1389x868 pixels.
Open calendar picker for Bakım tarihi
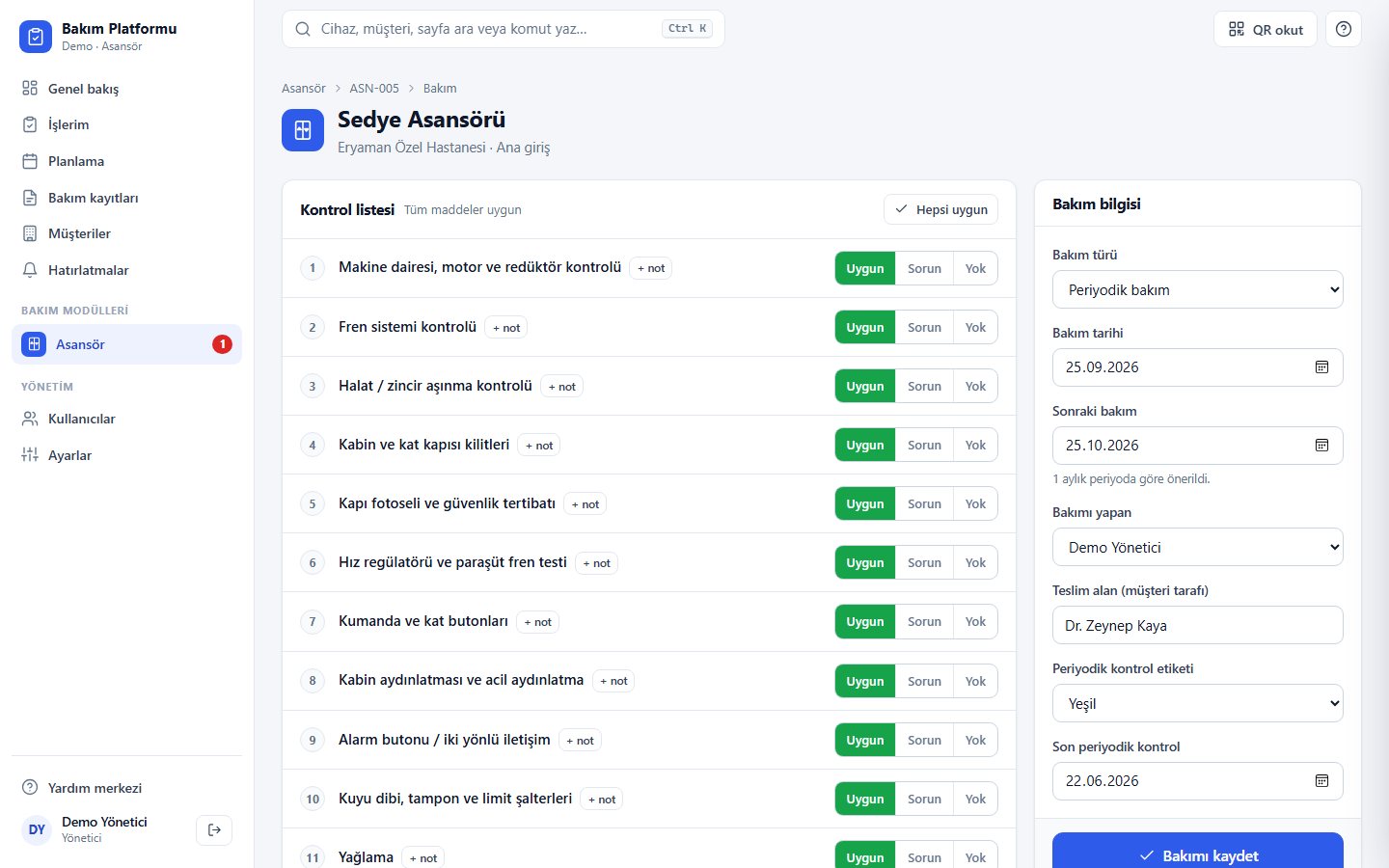click(x=1321, y=367)
